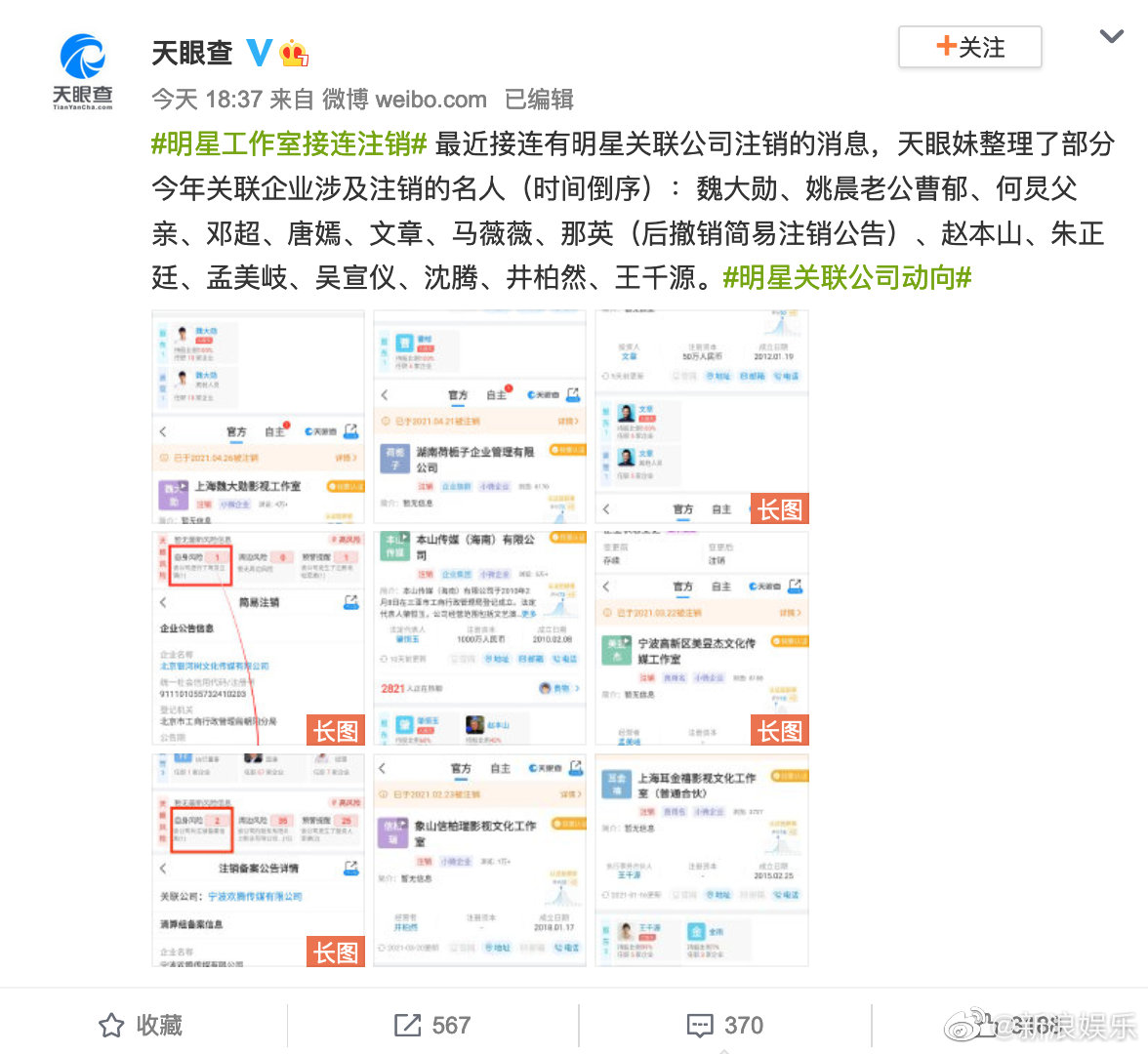Open the 上海魏大勋影视工作室 image thumbnail
The image size is (1148, 1054).
click(x=258, y=417)
